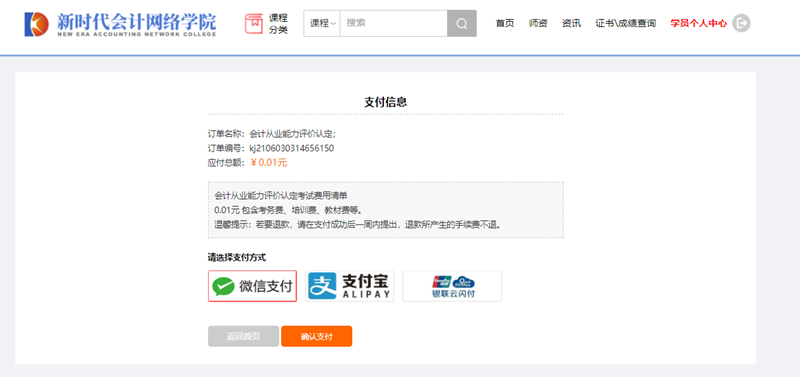The image size is (800, 377).
Task: Select 支付宝 Alipay payment method
Action: click(349, 286)
